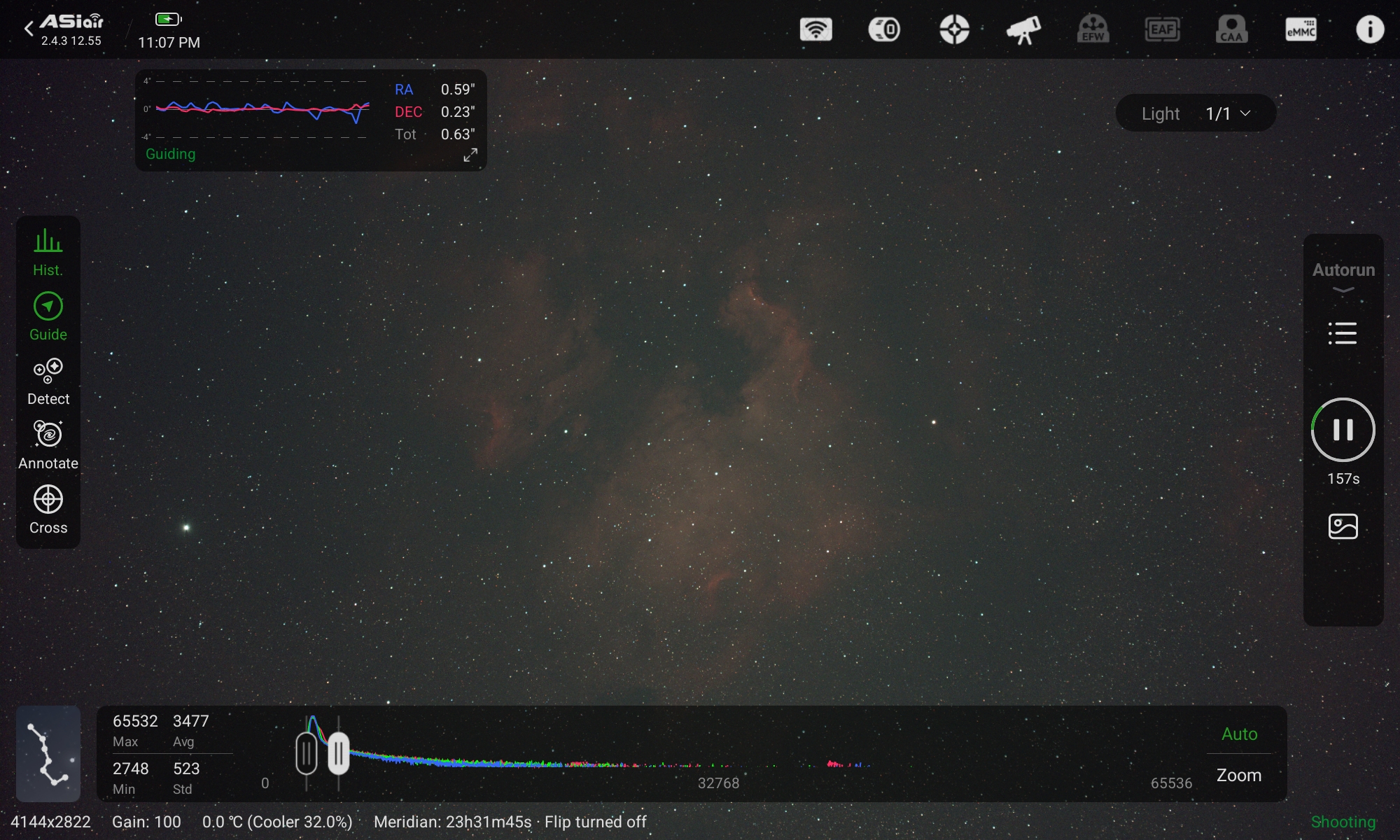Open main camera settings icon
The width and height of the screenshot is (1400, 840).
pos(884,29)
